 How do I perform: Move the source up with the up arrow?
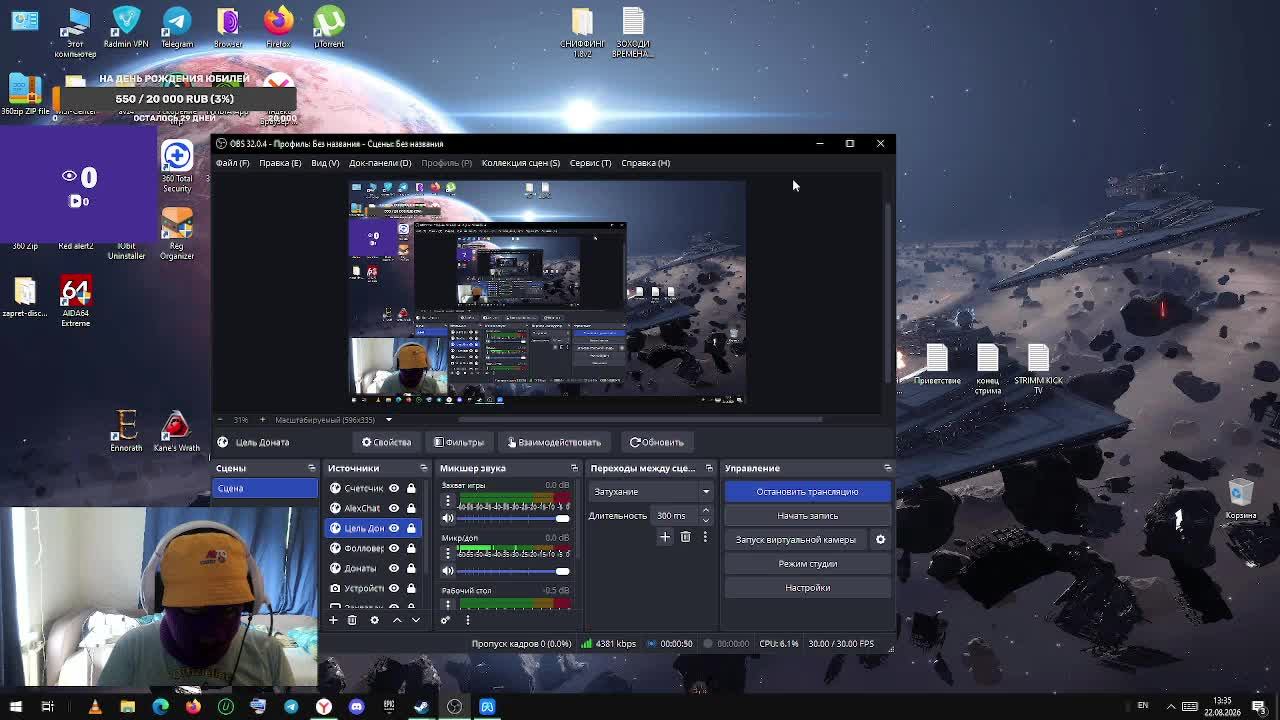pos(397,620)
